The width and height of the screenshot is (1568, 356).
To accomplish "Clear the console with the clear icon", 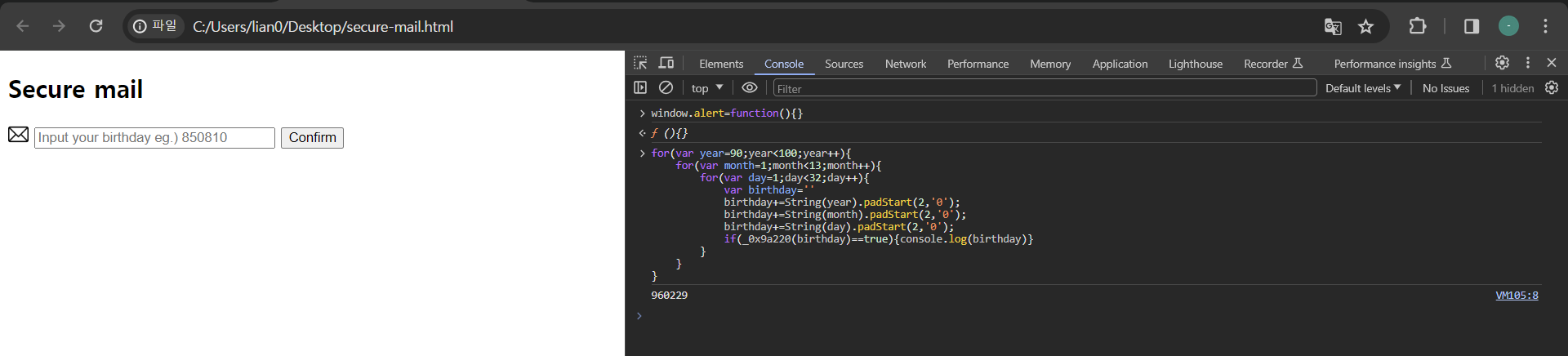I will [x=666, y=87].
